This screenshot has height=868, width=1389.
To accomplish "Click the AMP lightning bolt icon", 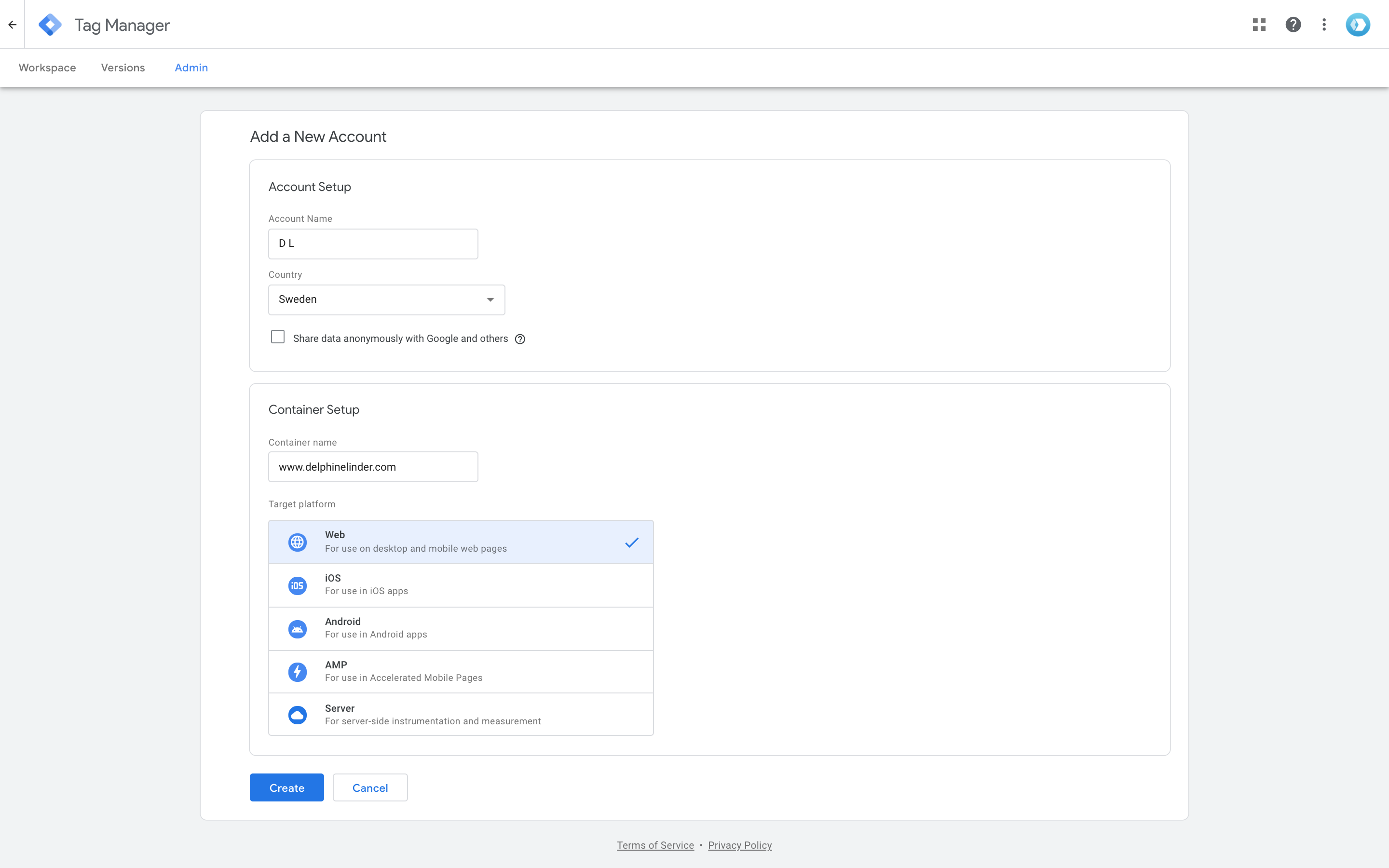I will pos(297,672).
